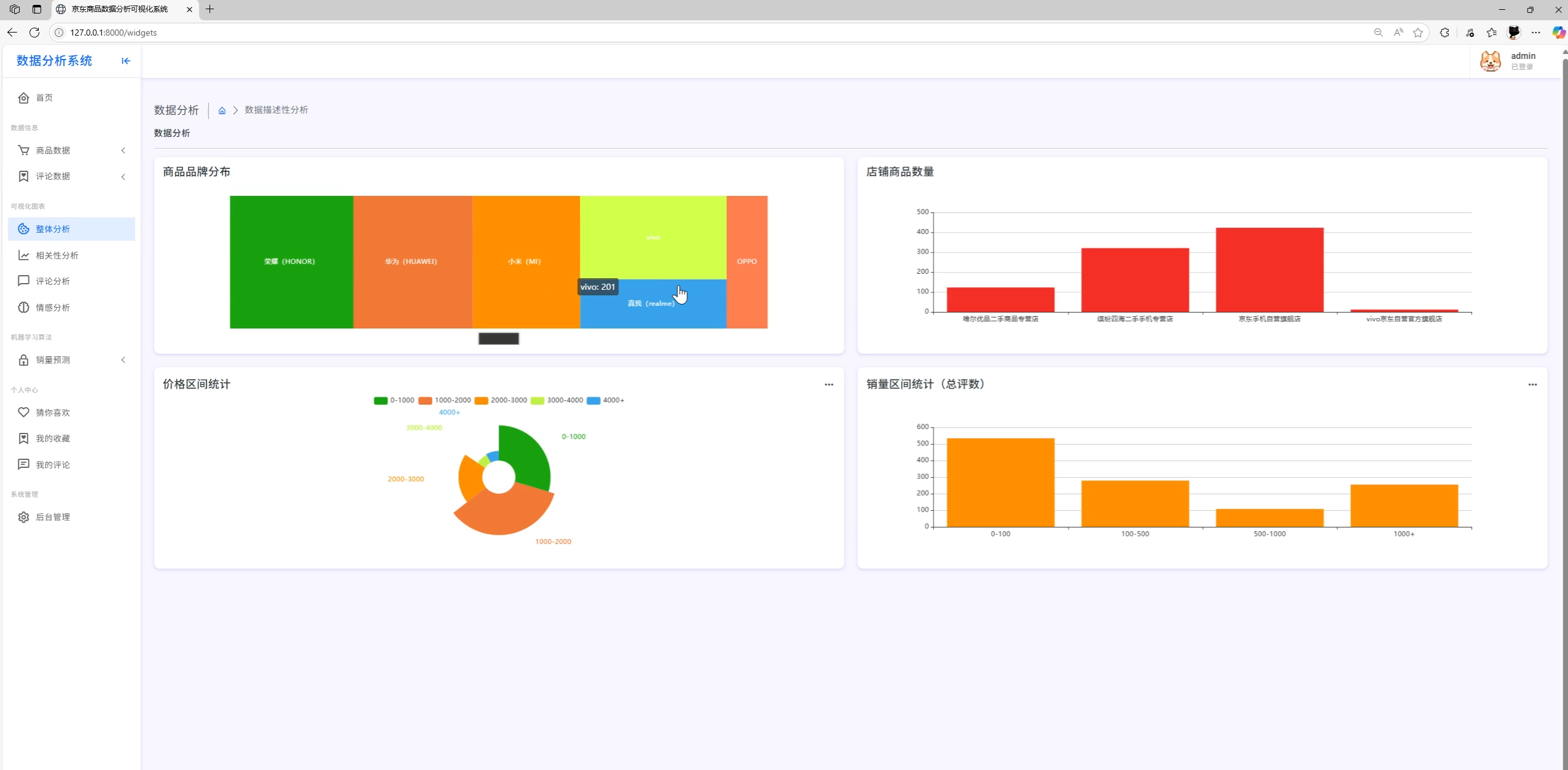Click the 0-100 sales orange bar

tap(1000, 483)
